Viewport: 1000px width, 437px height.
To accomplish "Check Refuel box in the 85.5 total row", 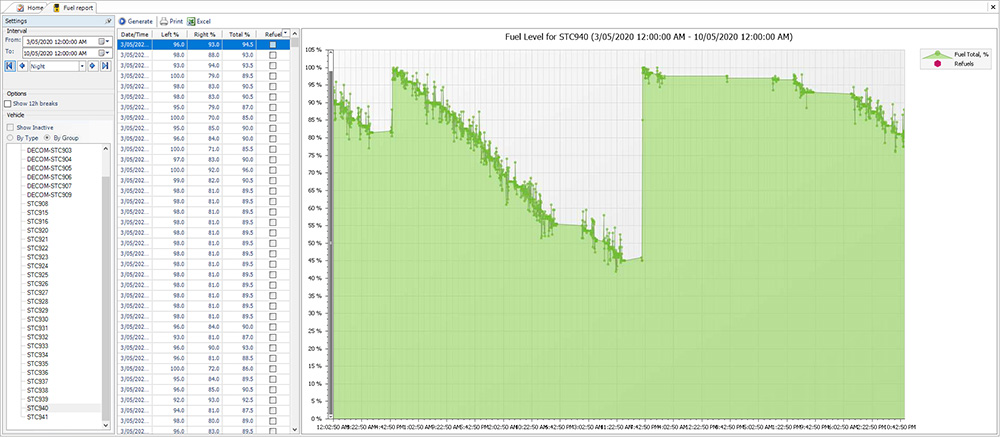I will [273, 149].
